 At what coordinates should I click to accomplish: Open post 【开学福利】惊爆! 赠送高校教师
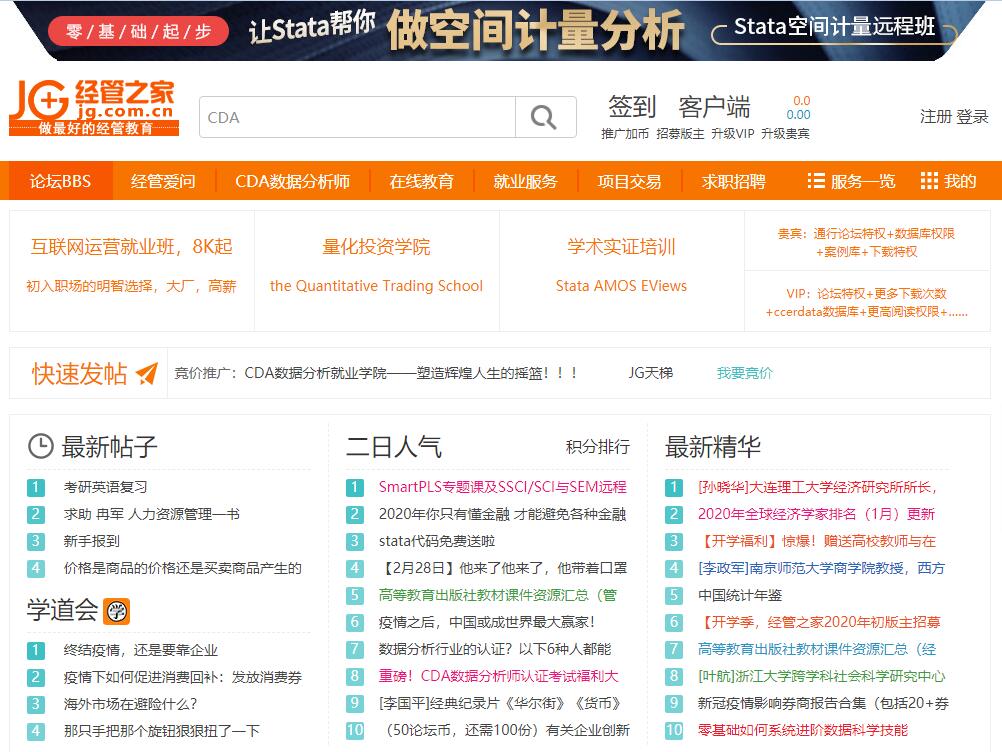coord(817,541)
